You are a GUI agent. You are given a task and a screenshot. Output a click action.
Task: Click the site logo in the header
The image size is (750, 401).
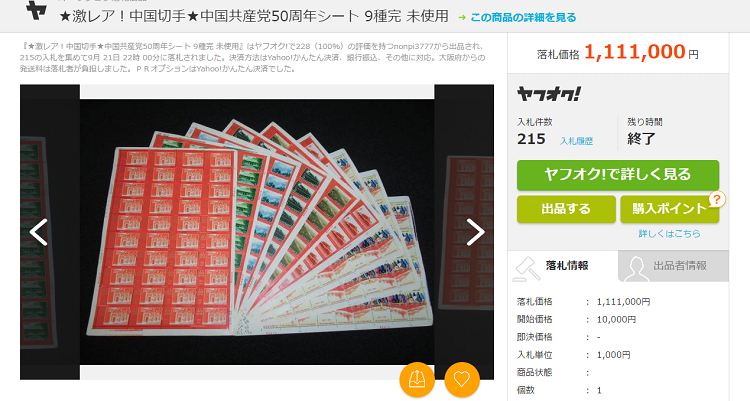(x=36, y=11)
